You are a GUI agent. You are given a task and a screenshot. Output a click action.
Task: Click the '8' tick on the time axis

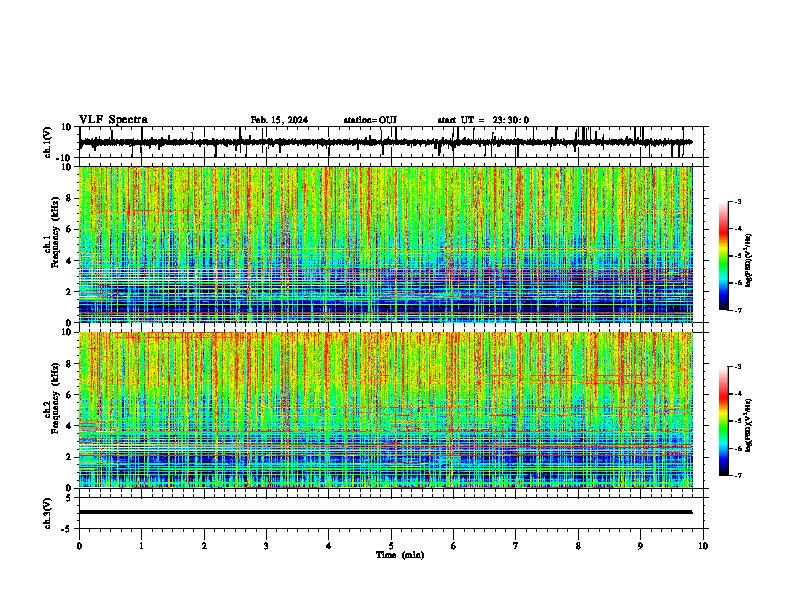pos(578,546)
